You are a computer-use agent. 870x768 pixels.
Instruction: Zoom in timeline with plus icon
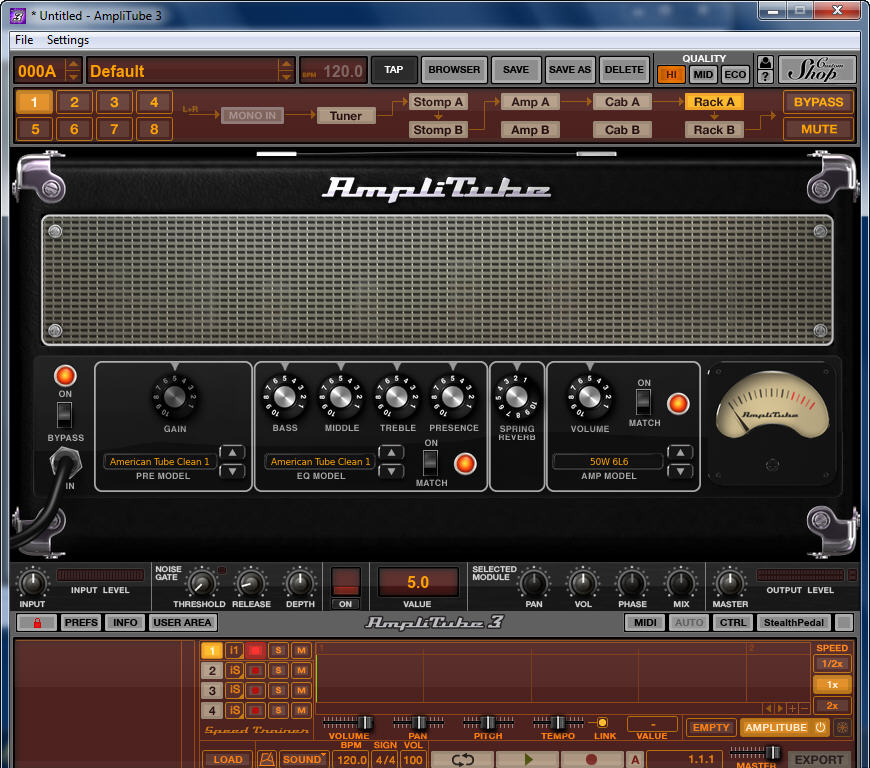pos(792,708)
